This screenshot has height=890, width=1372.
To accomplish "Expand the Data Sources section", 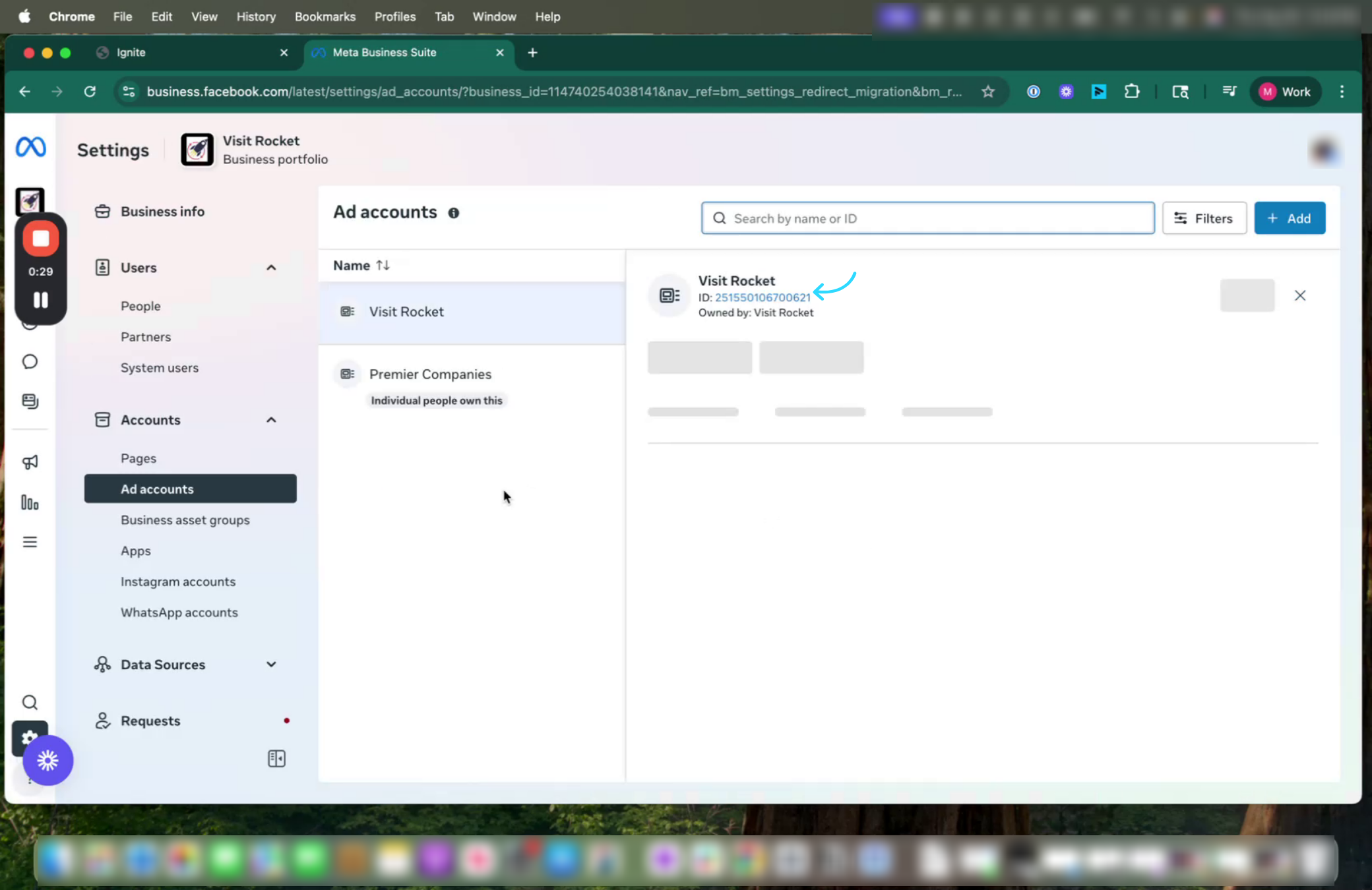I will click(x=271, y=665).
